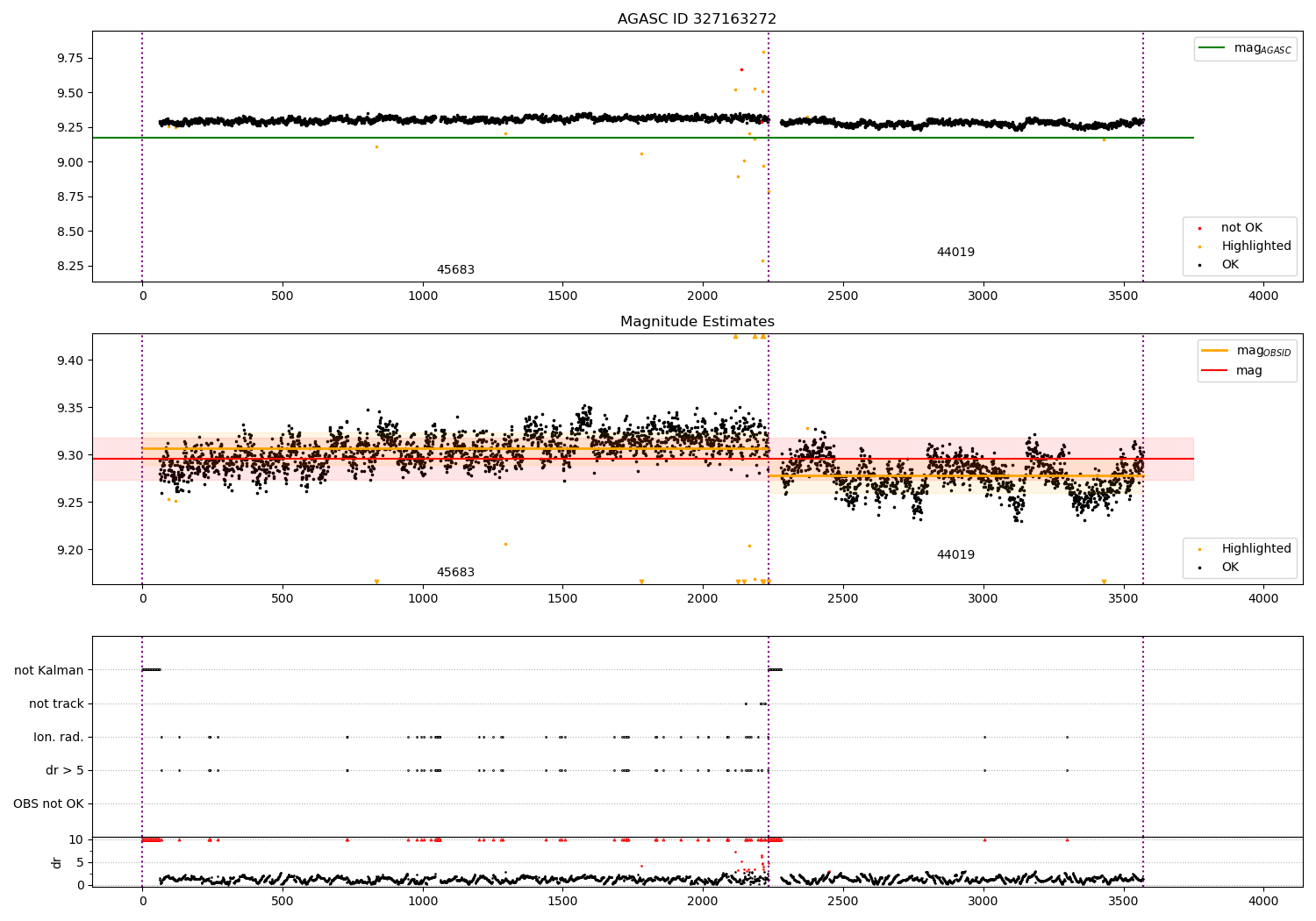Image resolution: width=1316 pixels, height=921 pixels.
Task: Click the 44019 label in Magnitude Estimates plot
Action: (955, 555)
